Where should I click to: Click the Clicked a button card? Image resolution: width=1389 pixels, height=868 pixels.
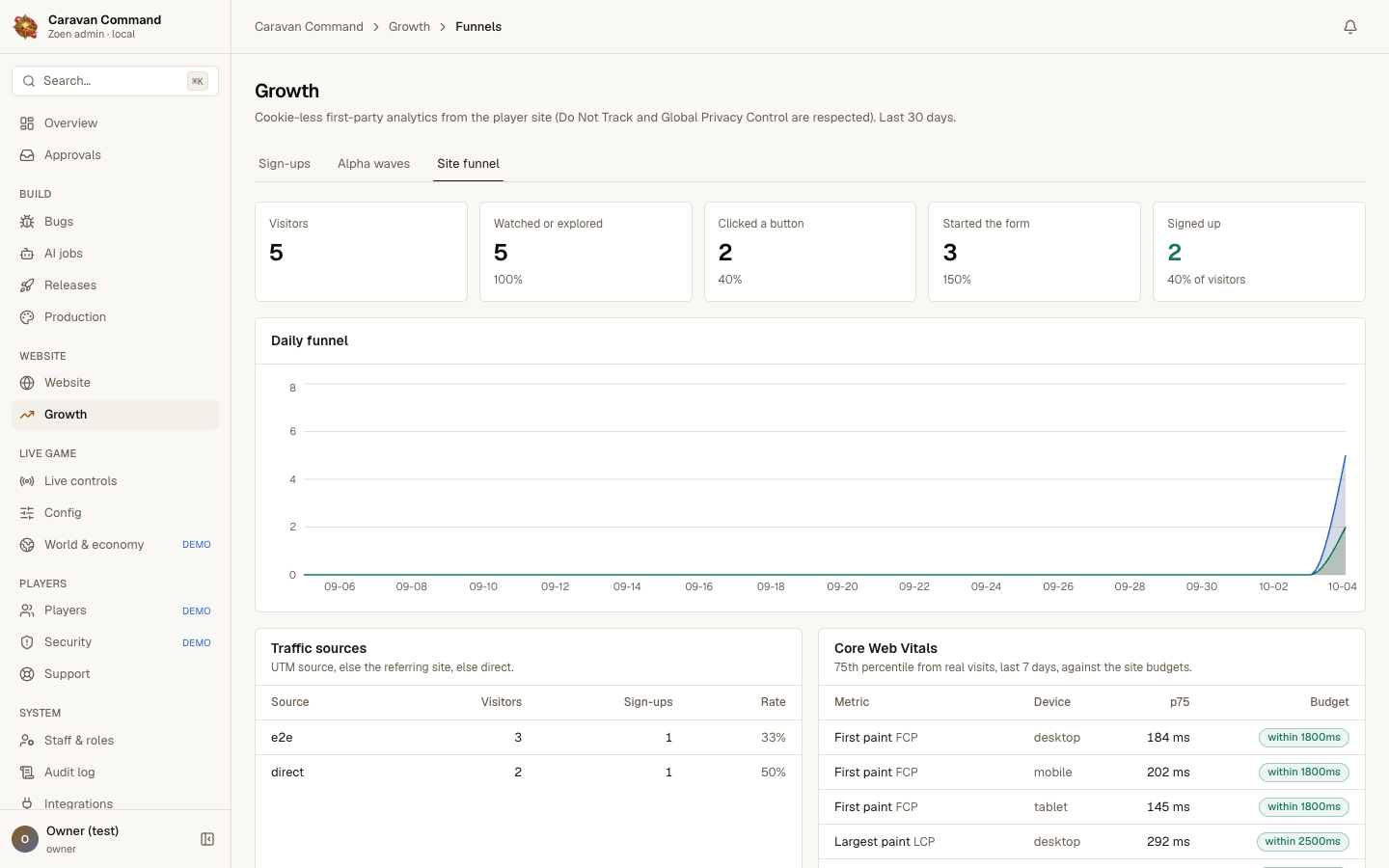pos(810,252)
